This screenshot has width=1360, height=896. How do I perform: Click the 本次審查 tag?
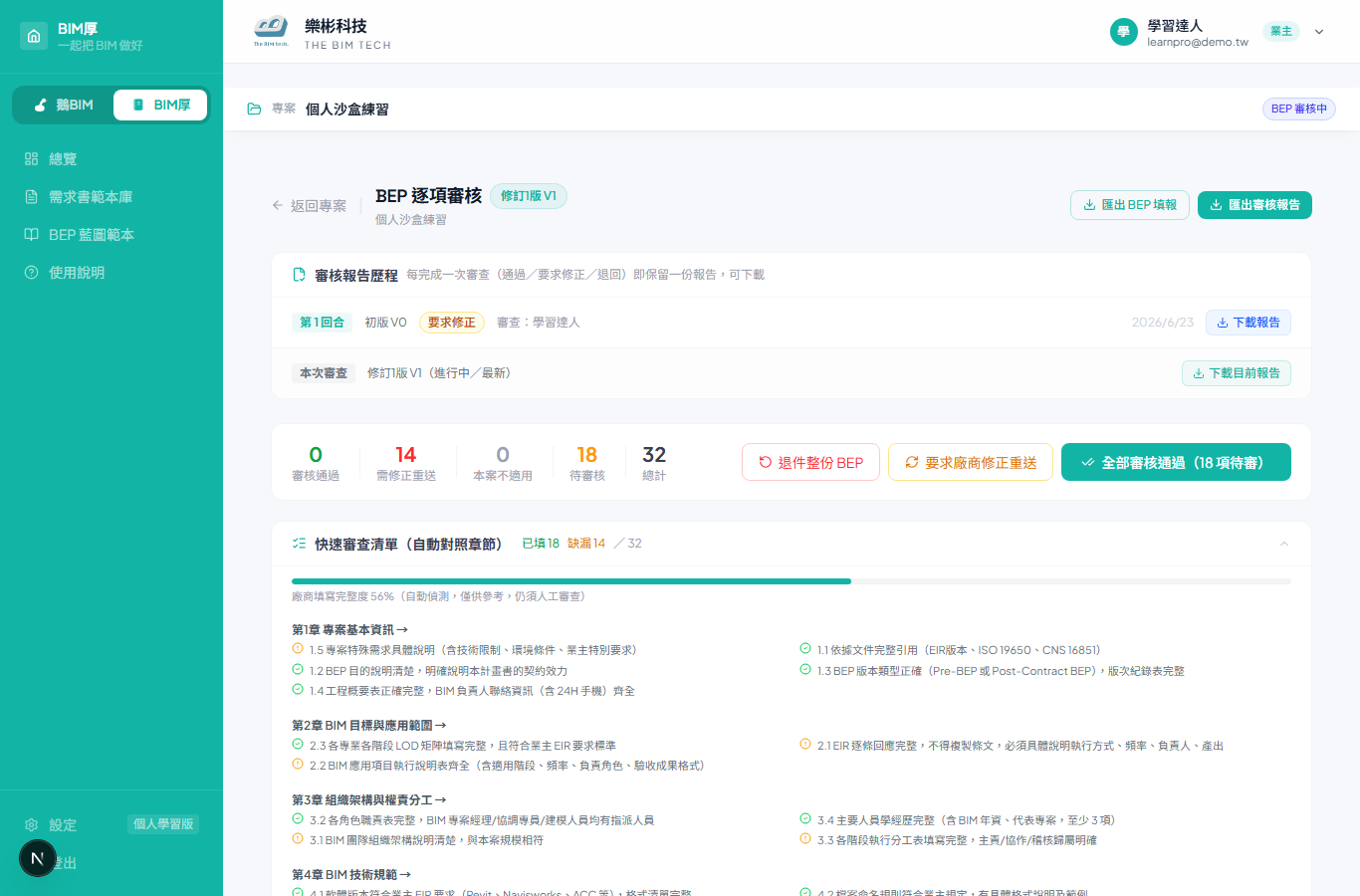coord(324,373)
